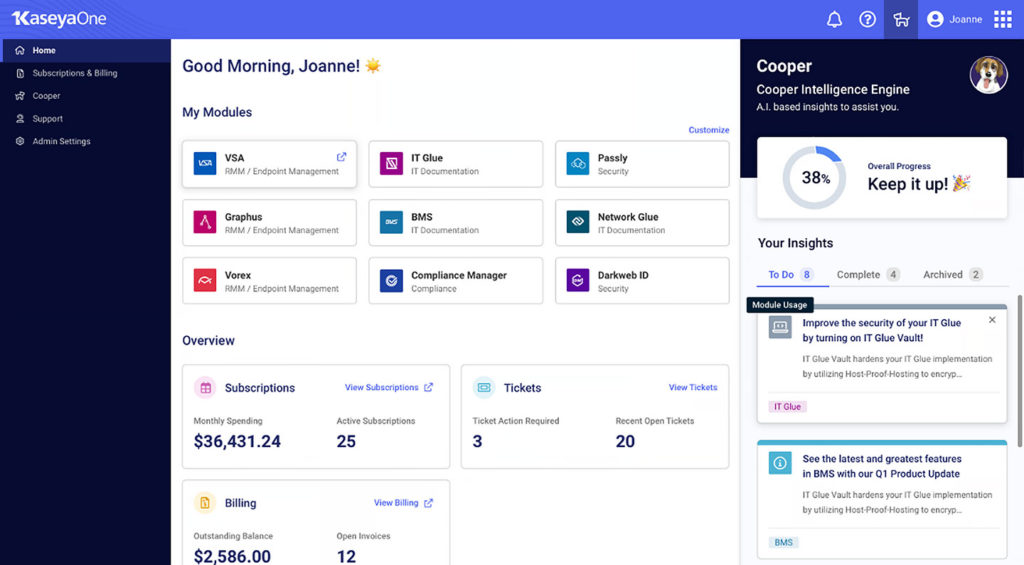
Task: Switch to the To Do insights tab
Action: pos(792,274)
